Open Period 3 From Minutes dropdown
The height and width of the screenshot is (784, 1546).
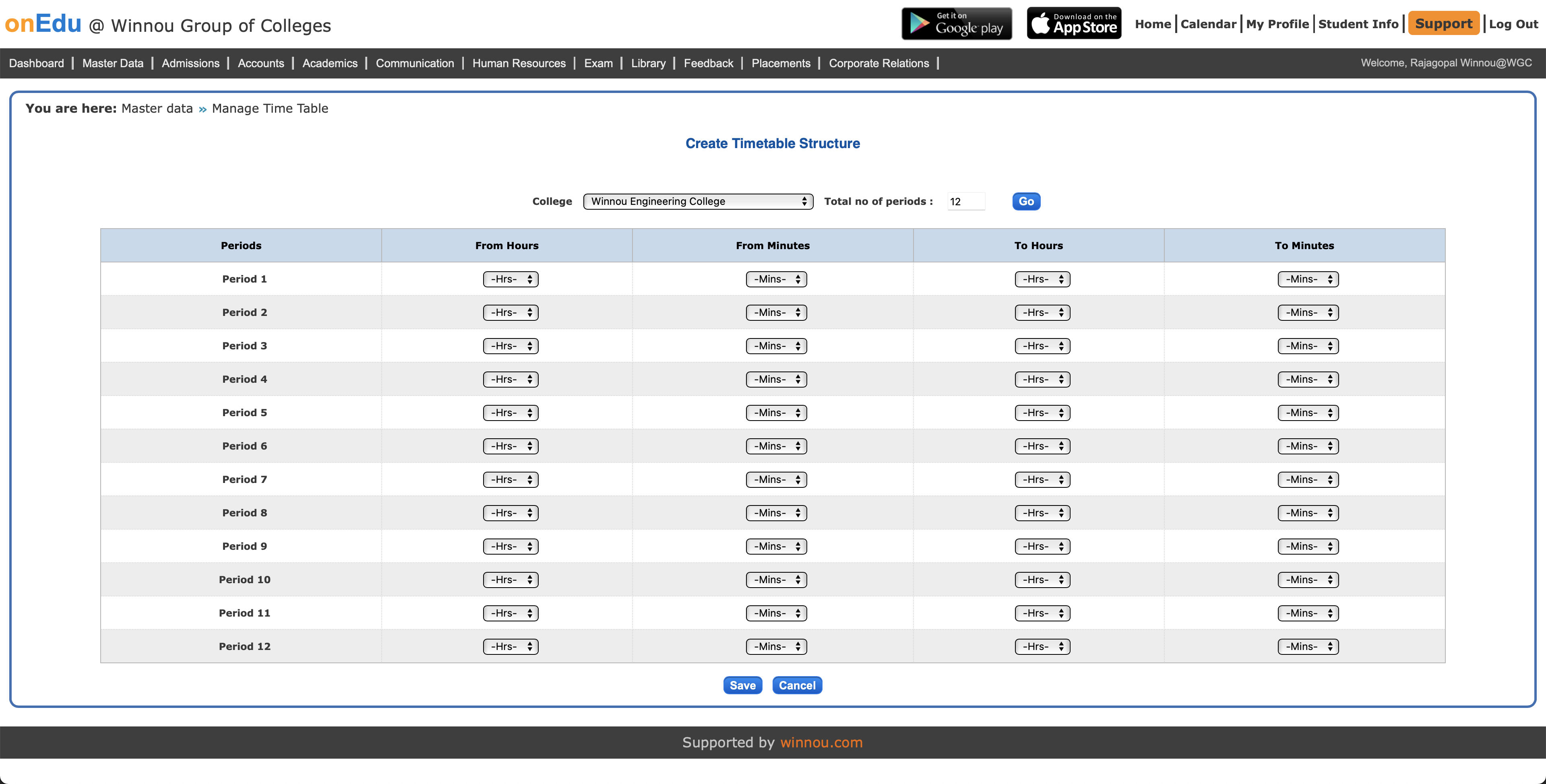click(776, 346)
